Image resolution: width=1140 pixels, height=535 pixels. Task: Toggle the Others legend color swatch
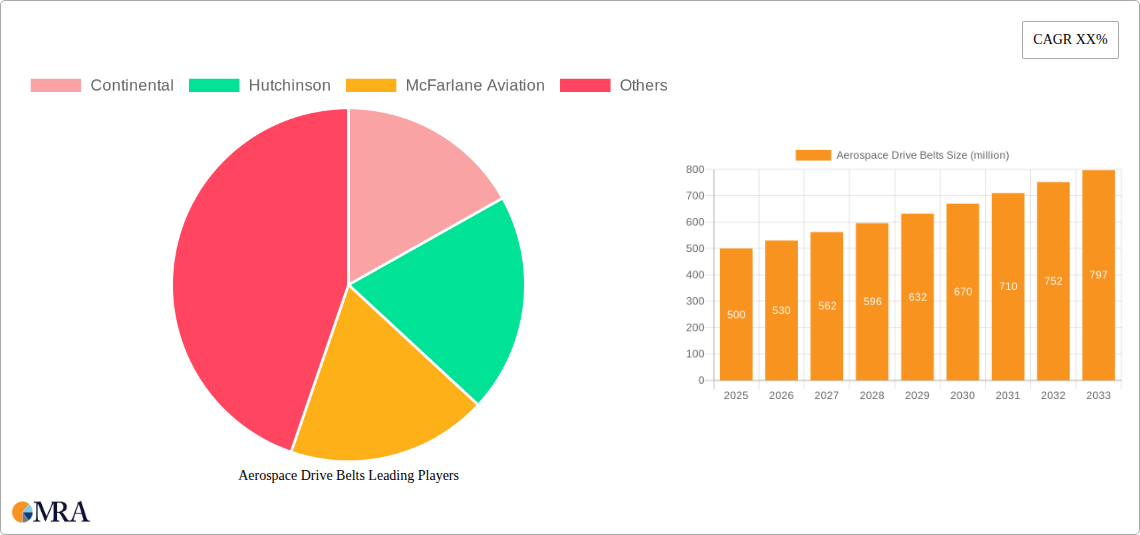pyautogui.click(x=585, y=86)
